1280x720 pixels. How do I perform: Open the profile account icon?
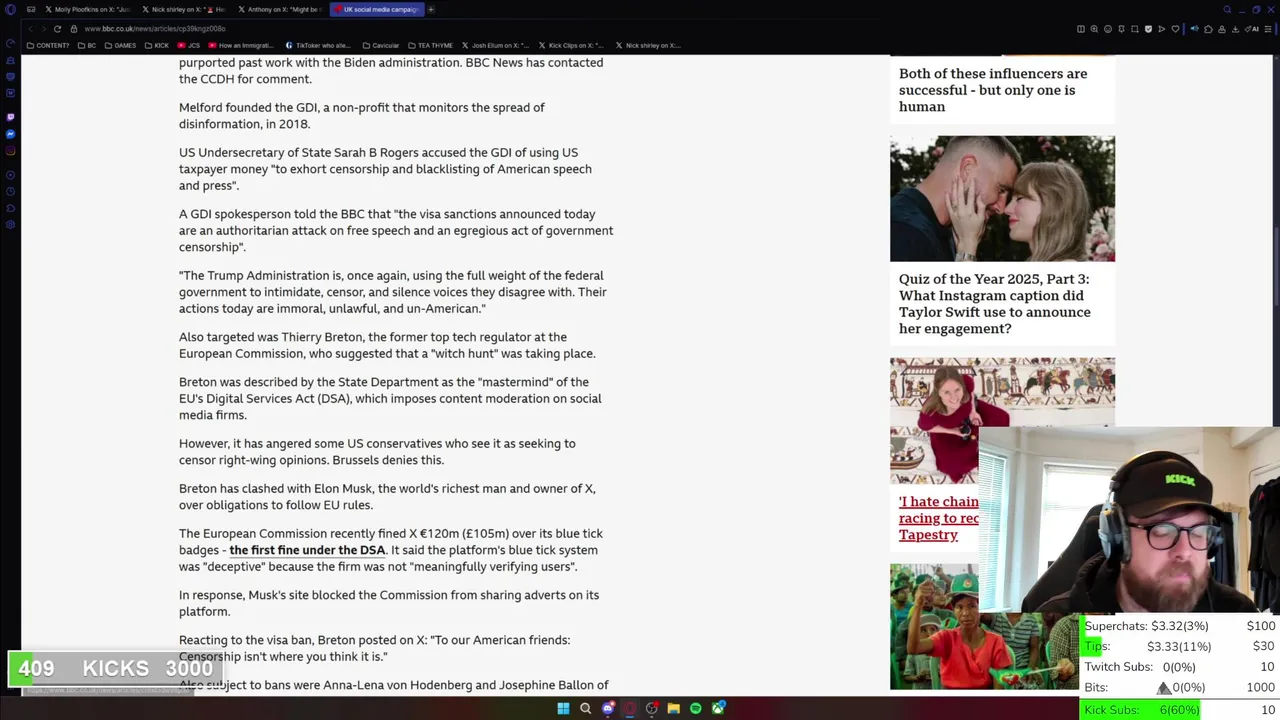[x=1222, y=29]
